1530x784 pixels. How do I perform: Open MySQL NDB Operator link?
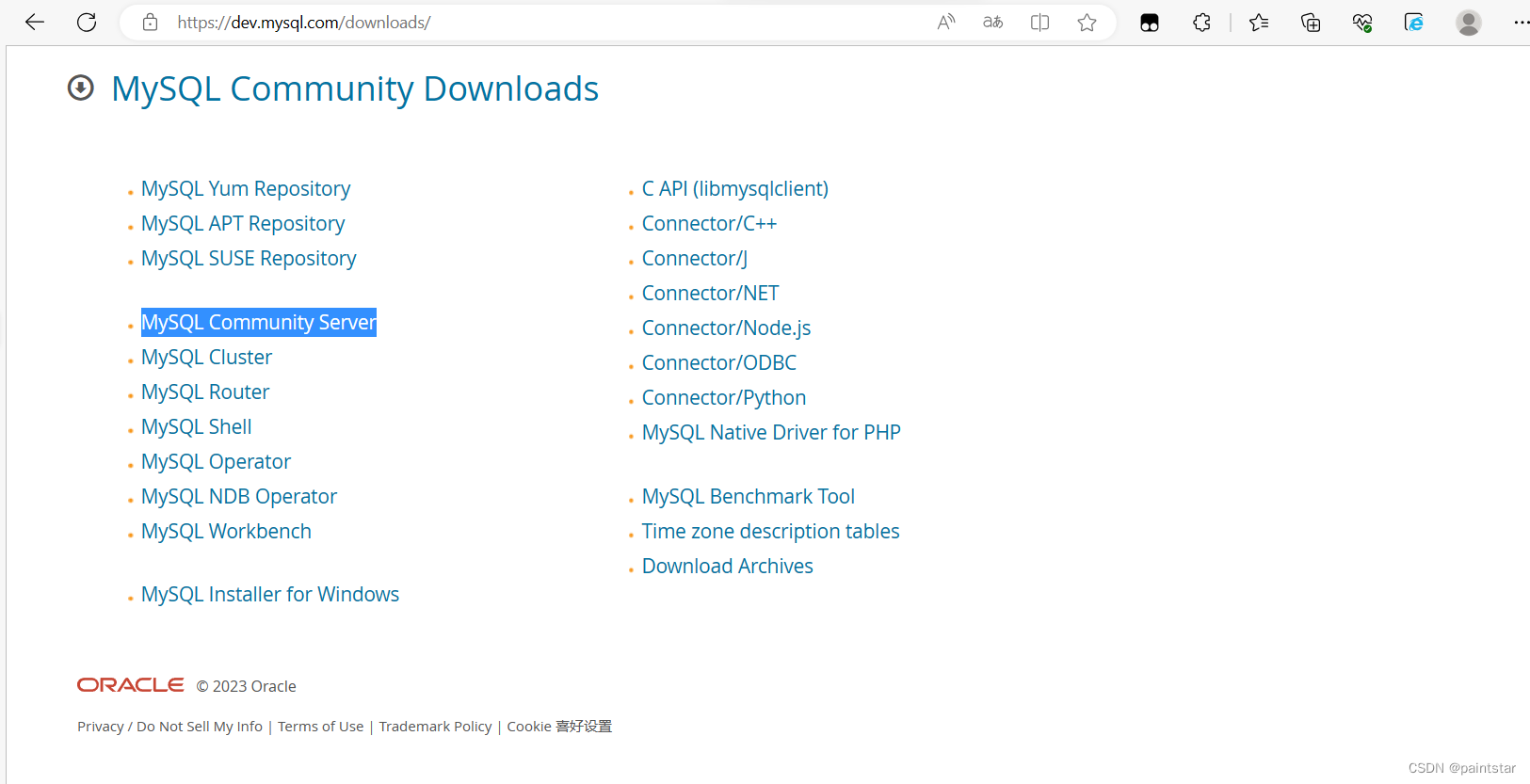click(x=239, y=496)
